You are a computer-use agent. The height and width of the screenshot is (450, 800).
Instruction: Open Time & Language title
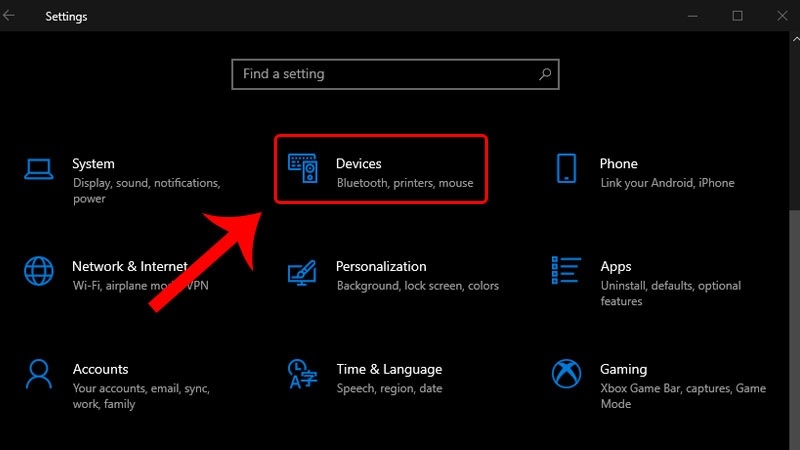pos(389,369)
